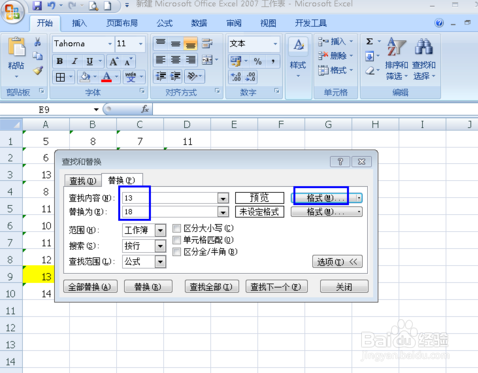Collapse options with 选项 << button
This screenshot has height=373, width=478.
337,262
